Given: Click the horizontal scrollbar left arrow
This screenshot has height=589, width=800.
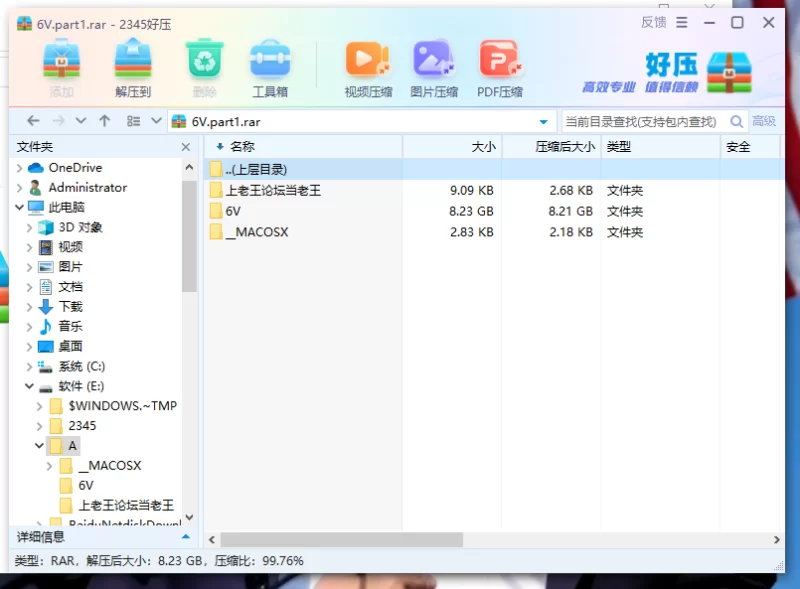Looking at the screenshot, I should coord(212,539).
